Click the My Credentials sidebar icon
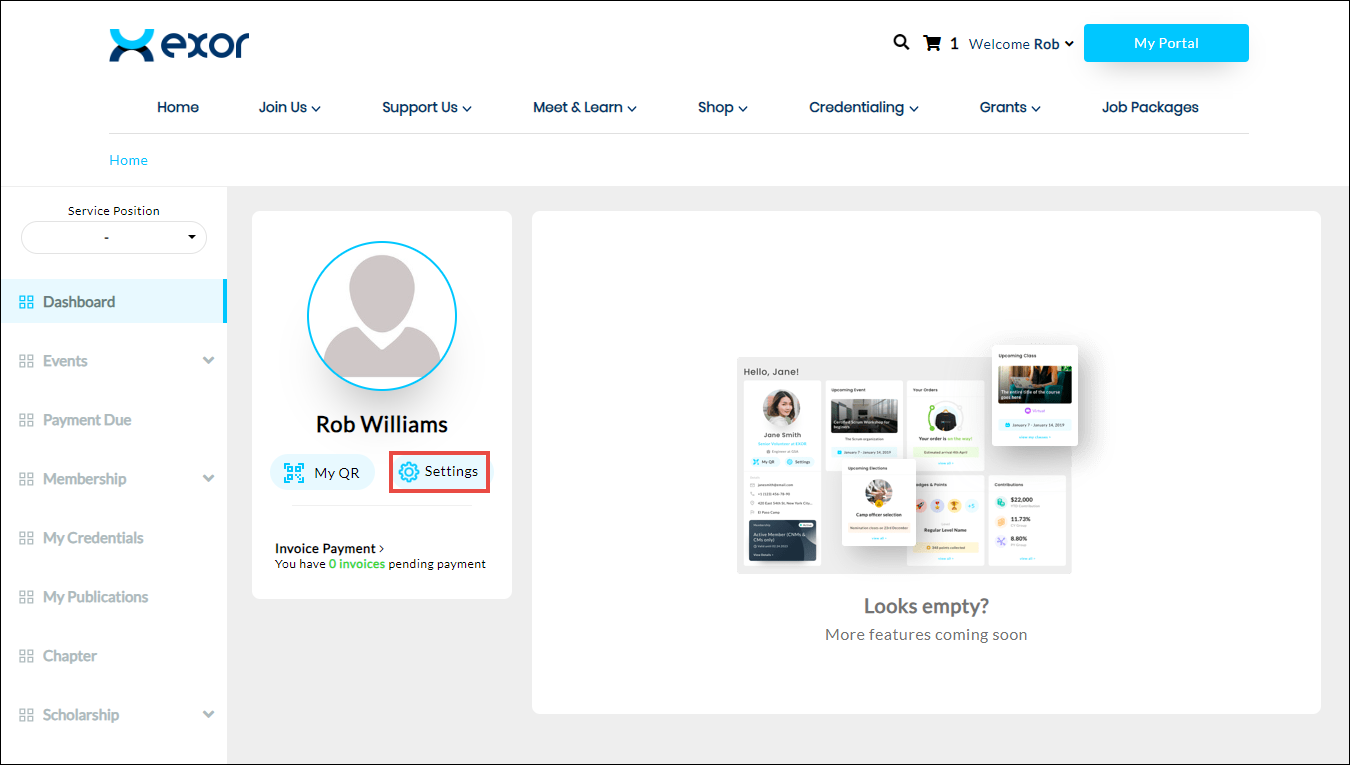 pos(27,538)
